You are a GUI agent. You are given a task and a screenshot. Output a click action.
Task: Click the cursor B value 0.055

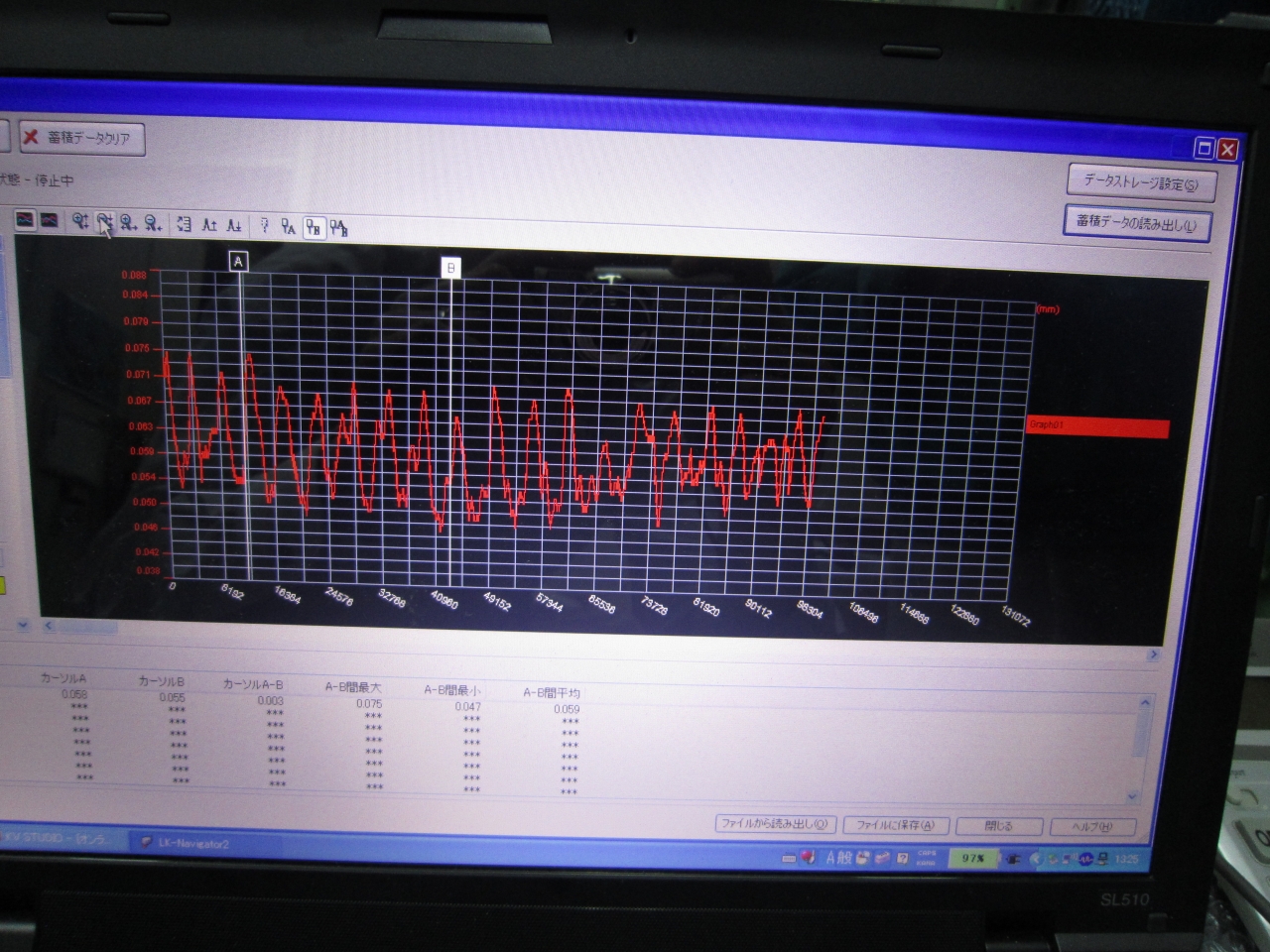pyautogui.click(x=173, y=697)
